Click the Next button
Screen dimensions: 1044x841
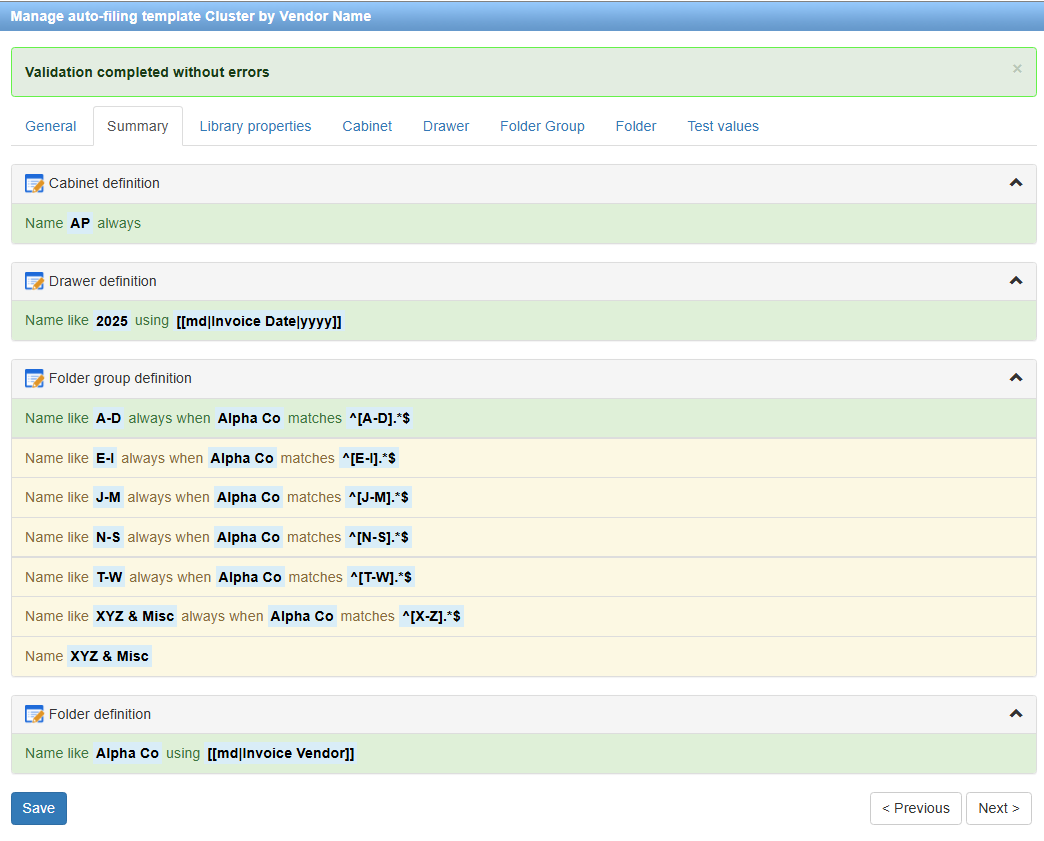coord(998,808)
